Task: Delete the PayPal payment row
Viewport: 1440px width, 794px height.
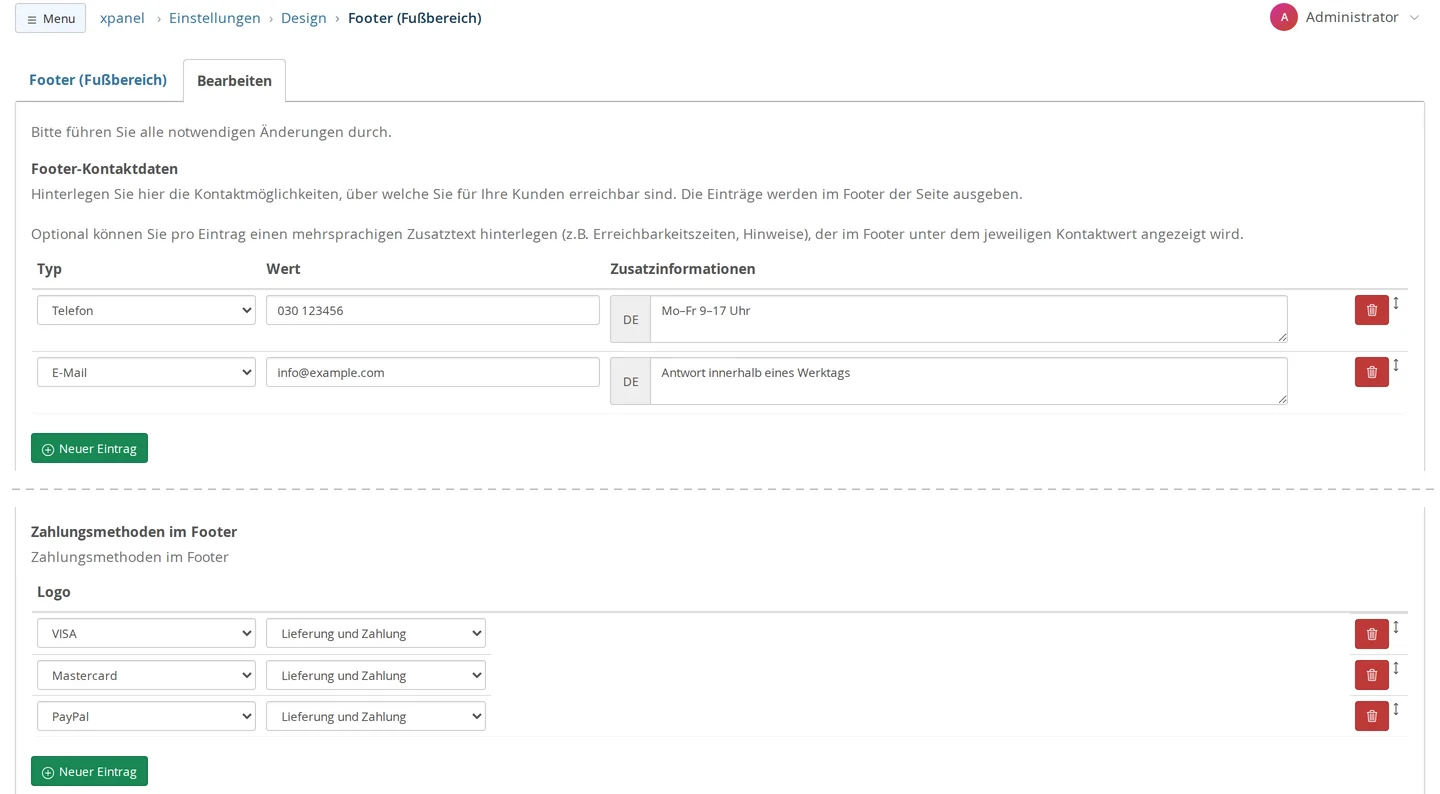Action: click(x=1371, y=716)
